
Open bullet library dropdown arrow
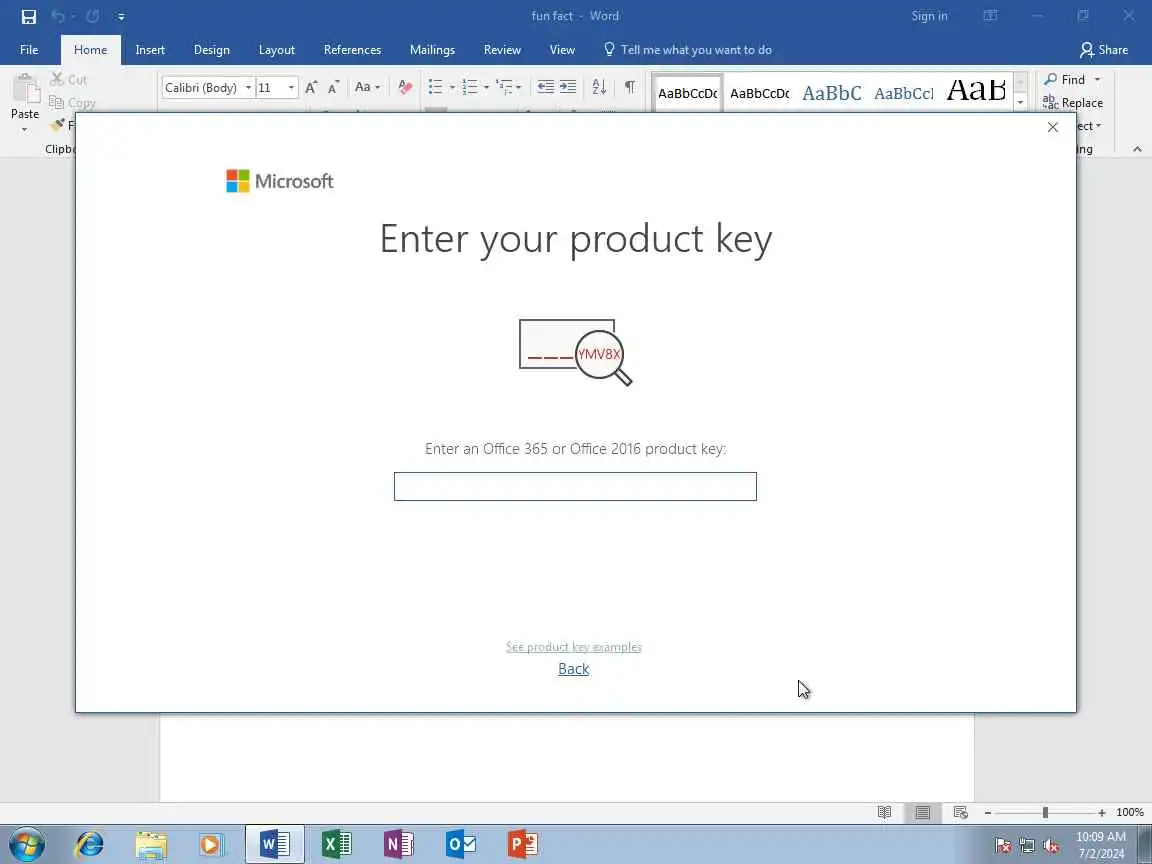tap(452, 87)
